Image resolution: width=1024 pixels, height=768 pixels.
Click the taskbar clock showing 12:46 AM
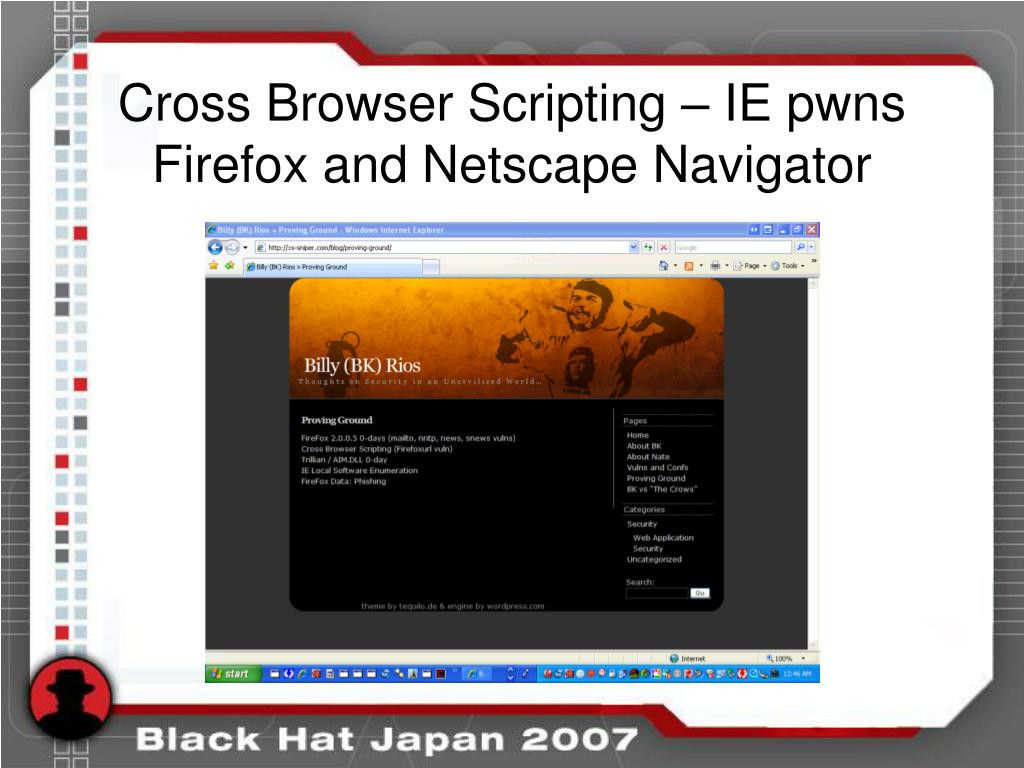(797, 674)
